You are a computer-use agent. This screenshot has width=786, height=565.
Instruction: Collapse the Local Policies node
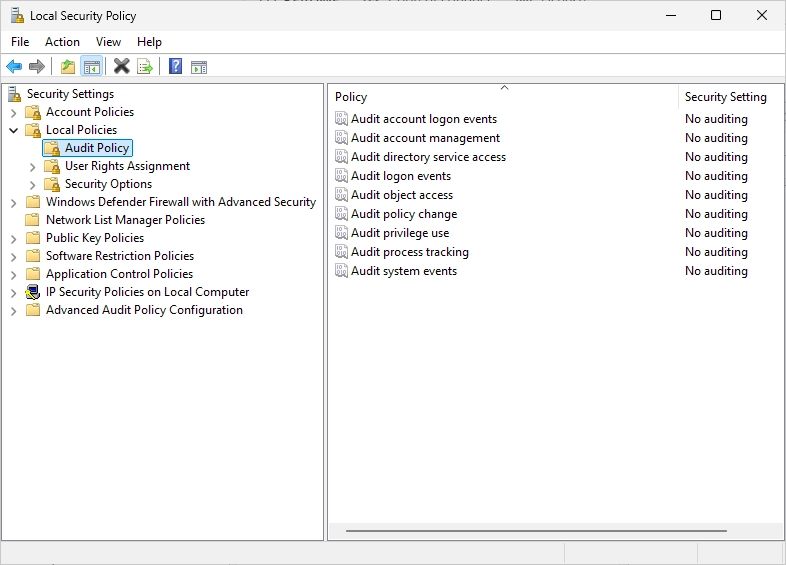pos(14,130)
